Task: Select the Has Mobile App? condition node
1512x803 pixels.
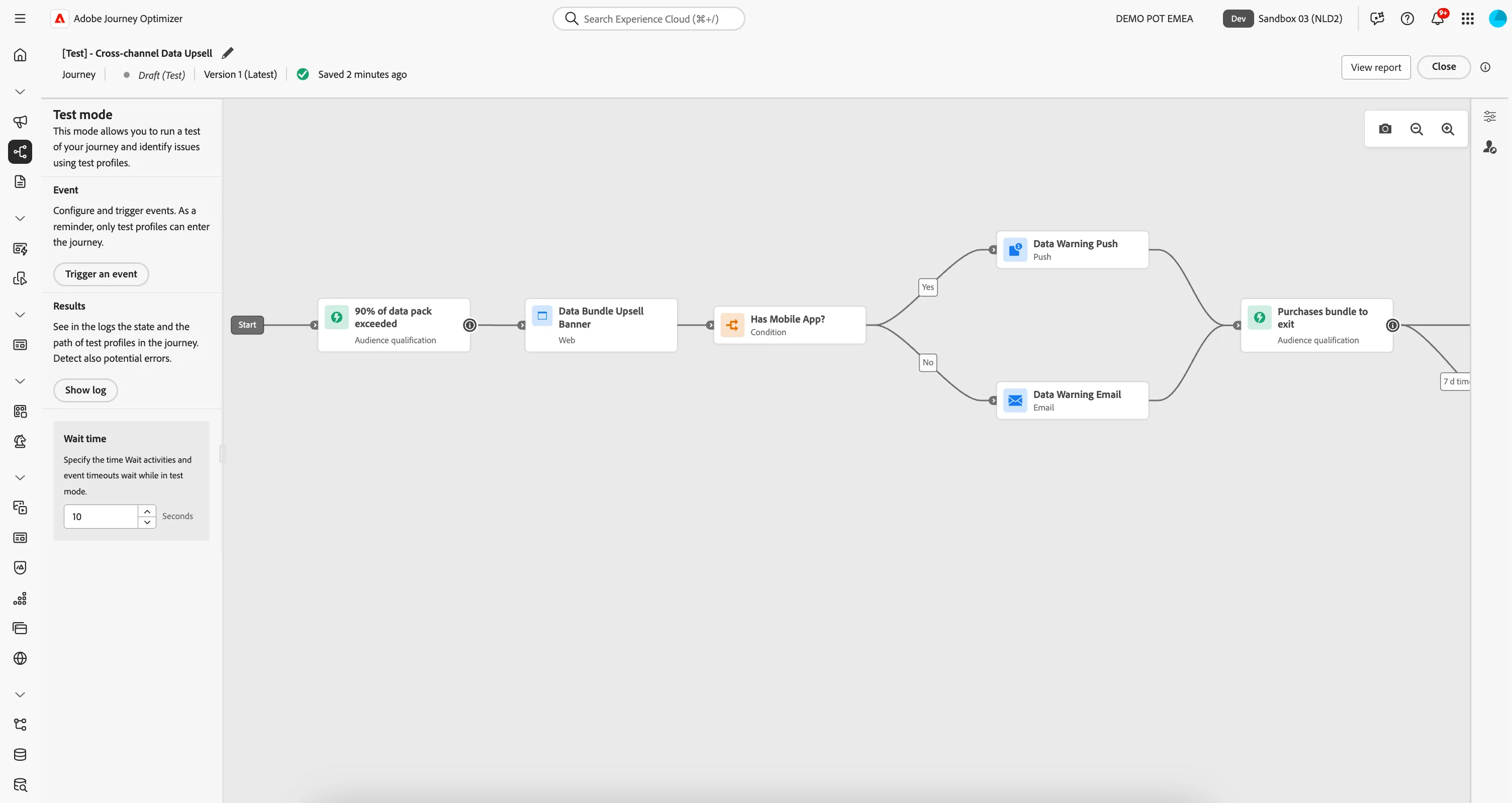Action: (x=790, y=325)
